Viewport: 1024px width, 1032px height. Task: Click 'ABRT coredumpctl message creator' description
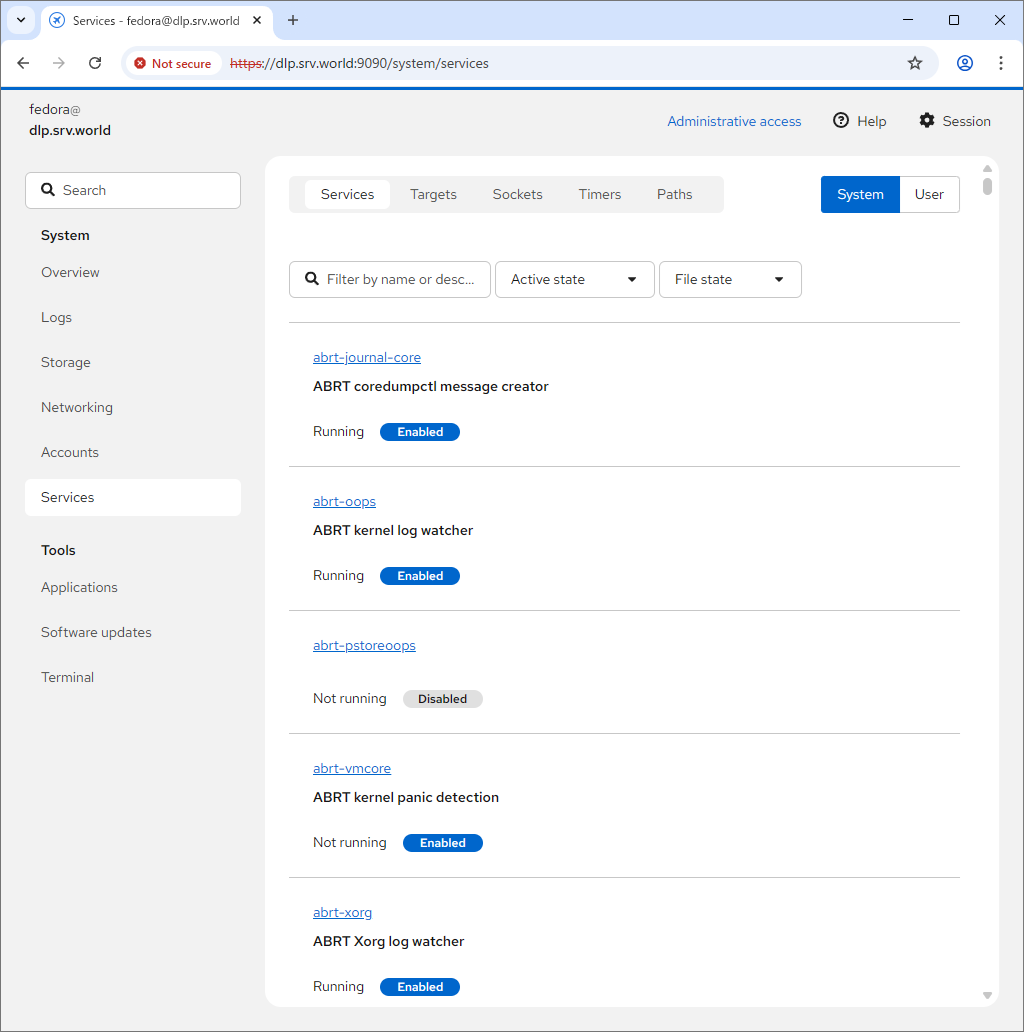pyautogui.click(x=430, y=386)
